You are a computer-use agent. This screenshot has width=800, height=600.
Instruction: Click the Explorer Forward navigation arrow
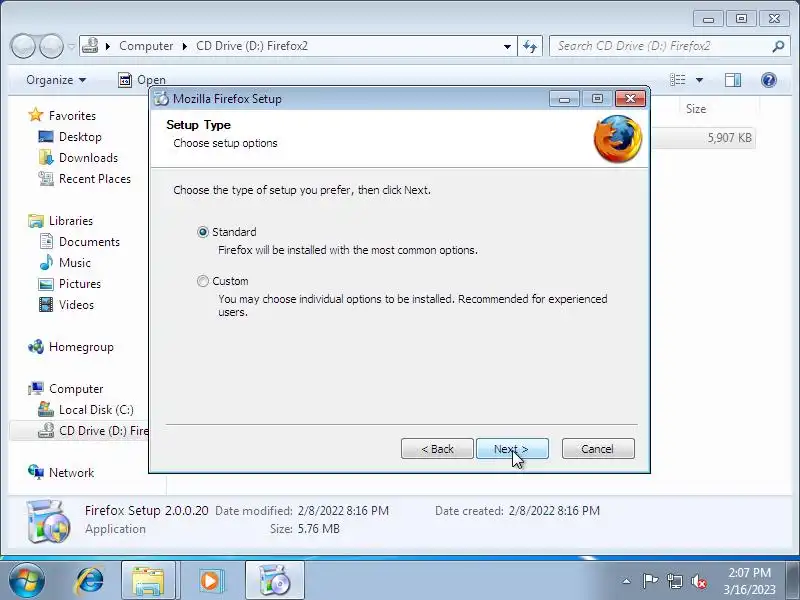52,46
